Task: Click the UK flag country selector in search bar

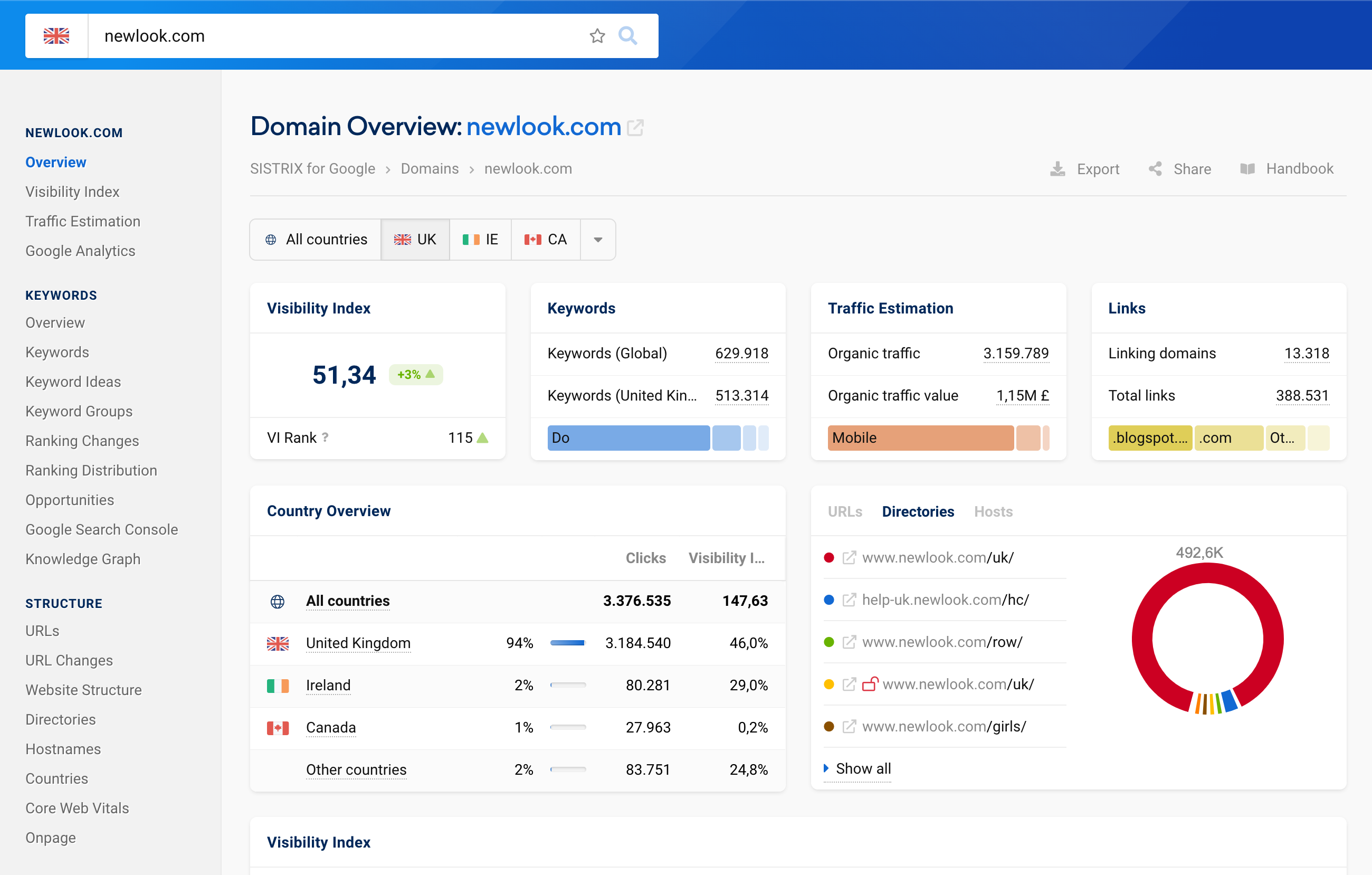Action: (56, 36)
